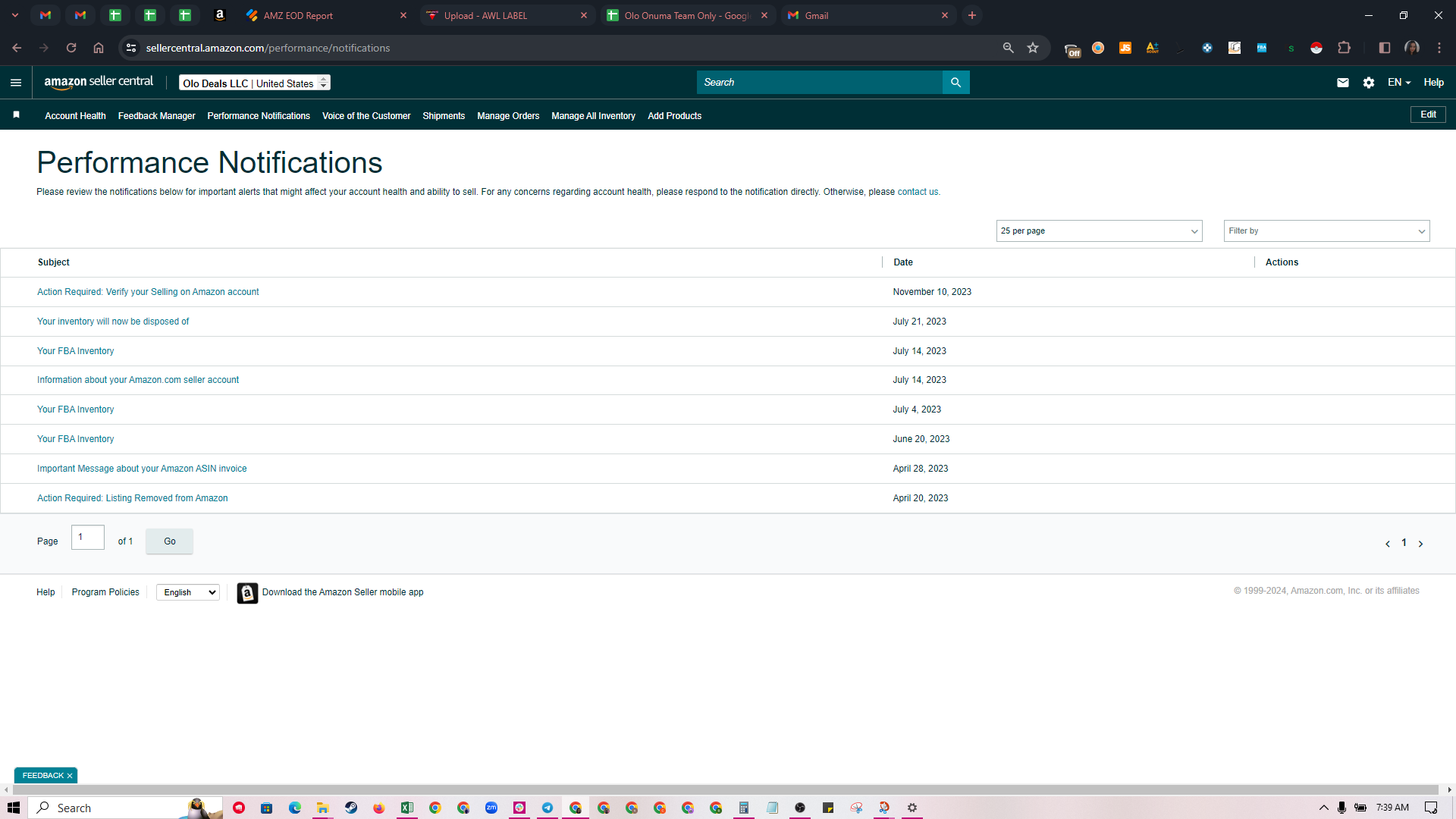Open 'Action Required: Listing Removed from Amazon'
This screenshot has width=1456, height=819.
point(133,498)
